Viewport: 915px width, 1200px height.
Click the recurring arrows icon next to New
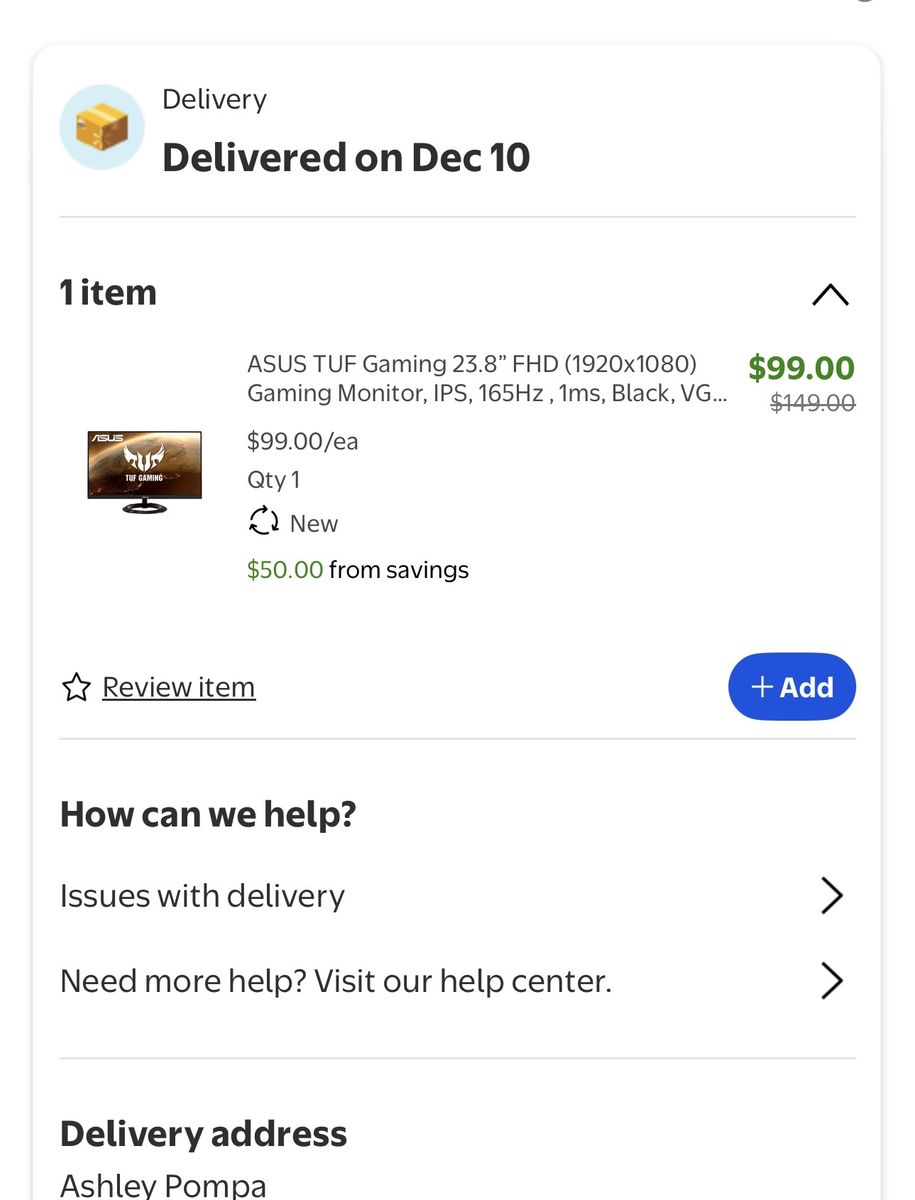[264, 523]
